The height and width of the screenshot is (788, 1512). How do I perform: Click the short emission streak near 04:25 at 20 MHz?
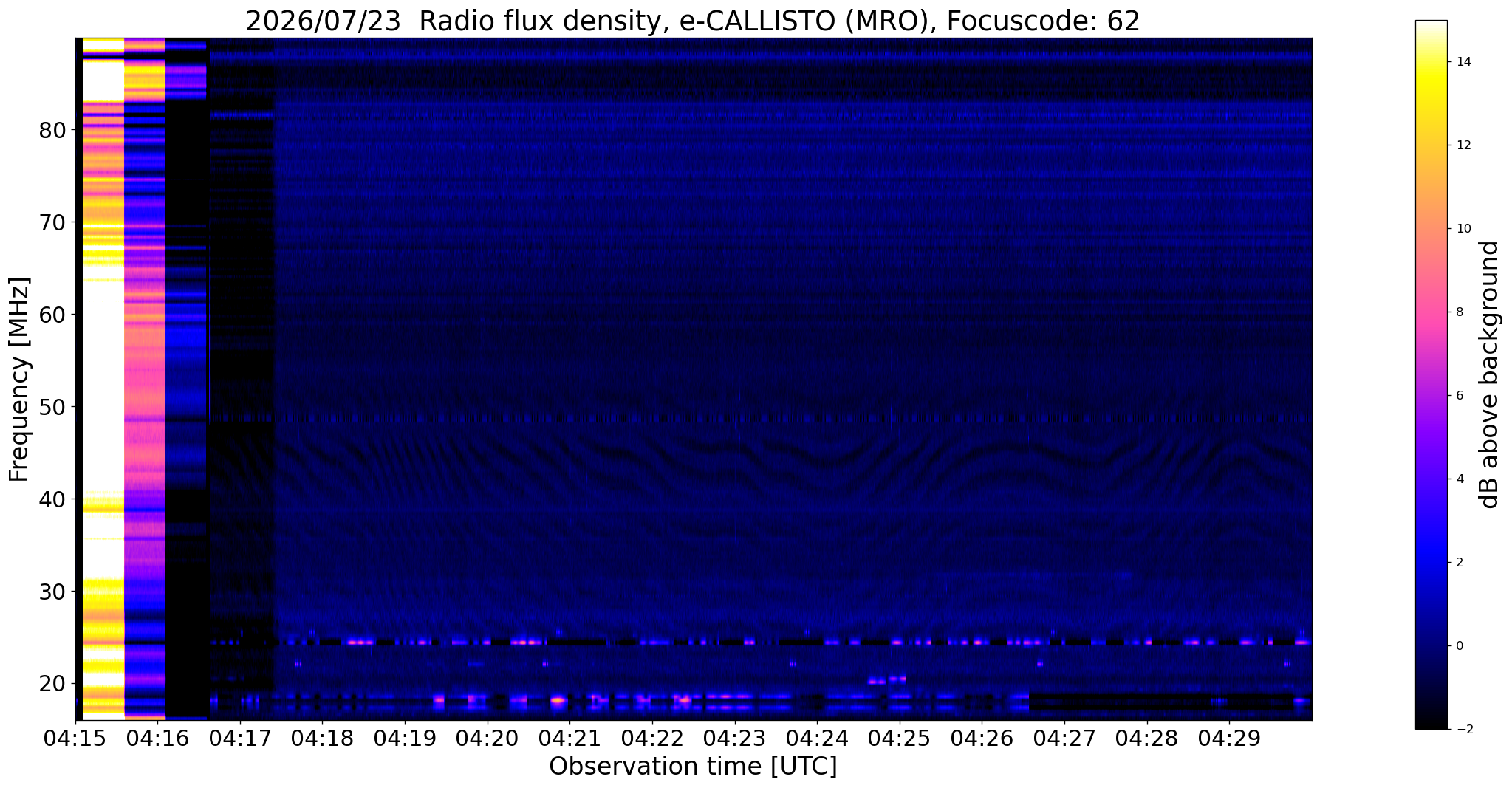tap(887, 680)
